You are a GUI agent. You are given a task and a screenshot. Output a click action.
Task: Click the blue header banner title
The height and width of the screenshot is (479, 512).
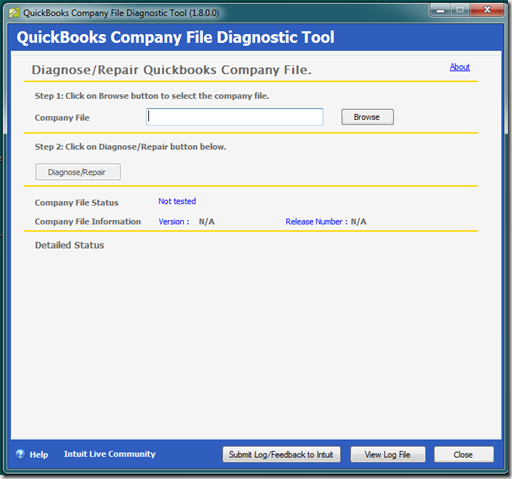point(175,37)
